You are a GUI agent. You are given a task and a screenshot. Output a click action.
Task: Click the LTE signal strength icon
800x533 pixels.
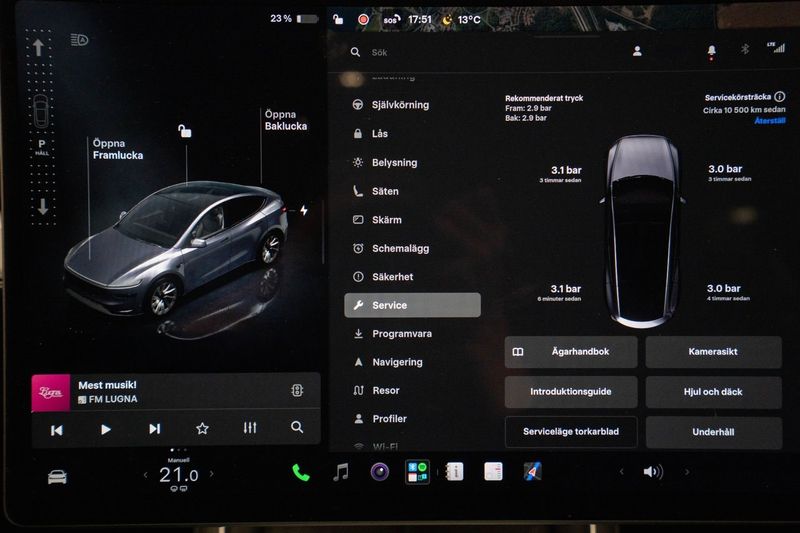(x=776, y=47)
